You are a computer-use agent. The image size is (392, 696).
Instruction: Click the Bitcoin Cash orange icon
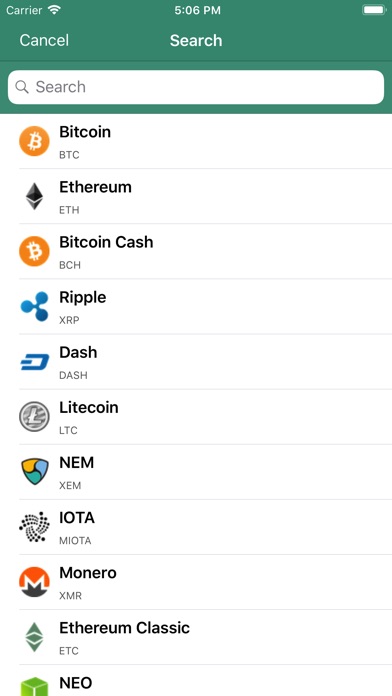(x=34, y=251)
